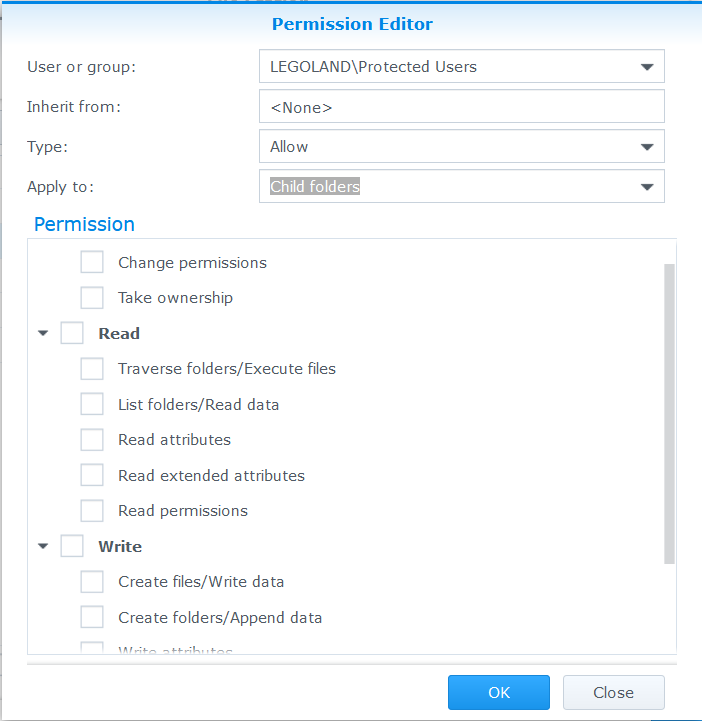Click the Close button
This screenshot has height=721, width=702.
pos(614,692)
